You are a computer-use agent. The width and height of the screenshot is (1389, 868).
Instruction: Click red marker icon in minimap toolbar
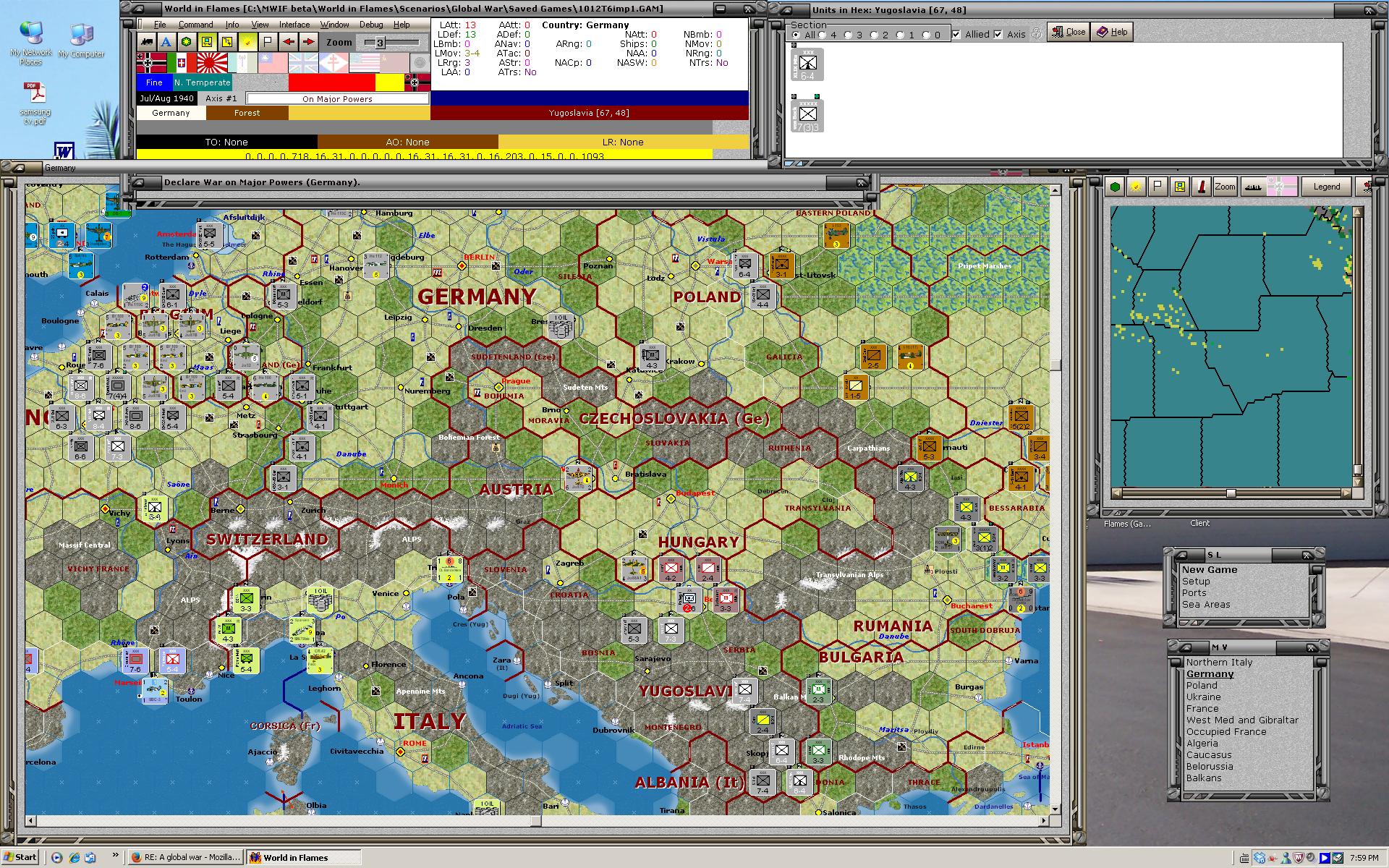point(1202,187)
